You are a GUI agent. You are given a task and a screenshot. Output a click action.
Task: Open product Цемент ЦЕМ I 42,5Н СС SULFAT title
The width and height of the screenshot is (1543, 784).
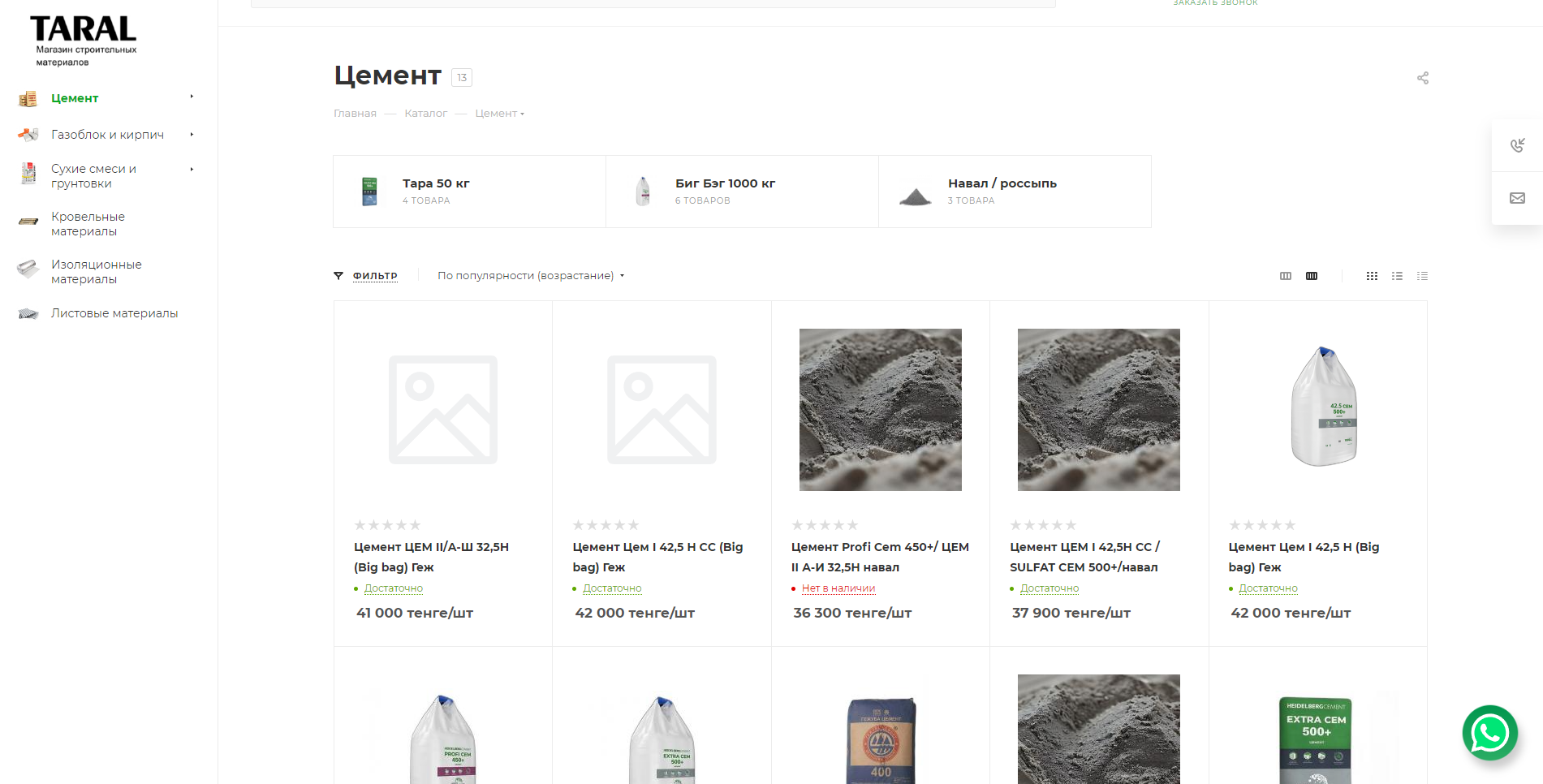[1085, 557]
